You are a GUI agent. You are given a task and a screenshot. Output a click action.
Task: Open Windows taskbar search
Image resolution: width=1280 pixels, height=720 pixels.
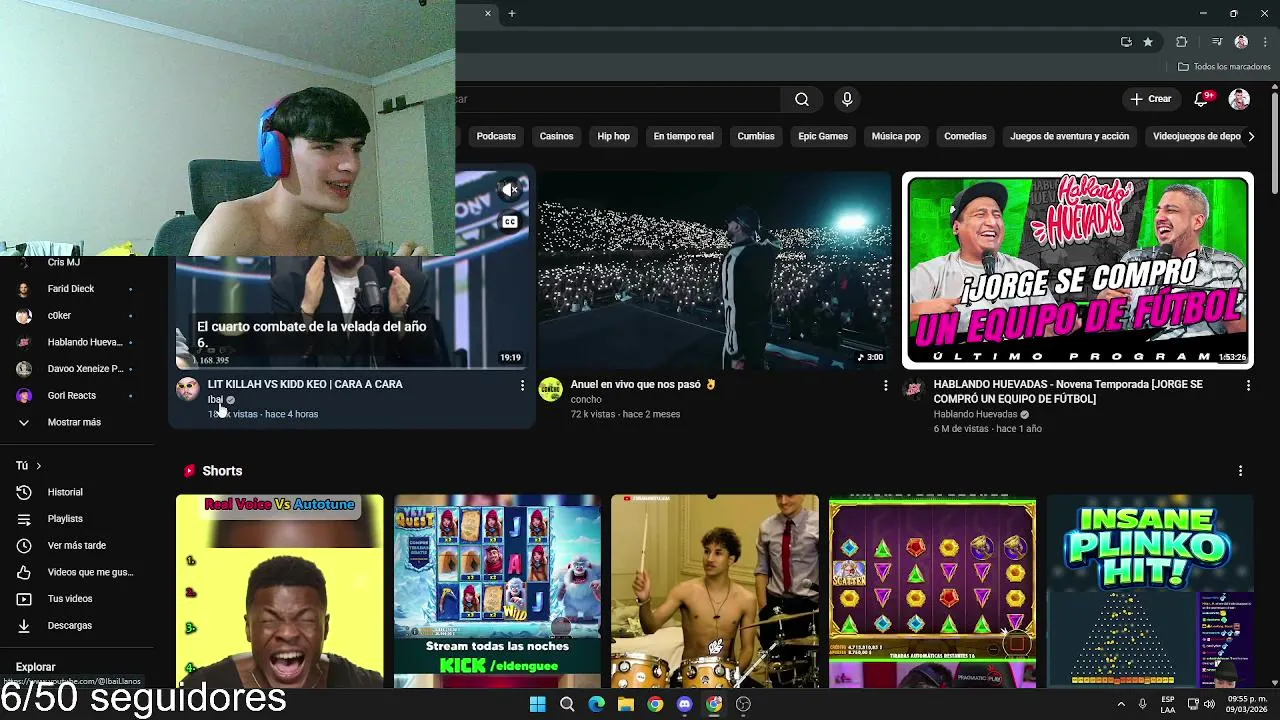[x=567, y=704]
